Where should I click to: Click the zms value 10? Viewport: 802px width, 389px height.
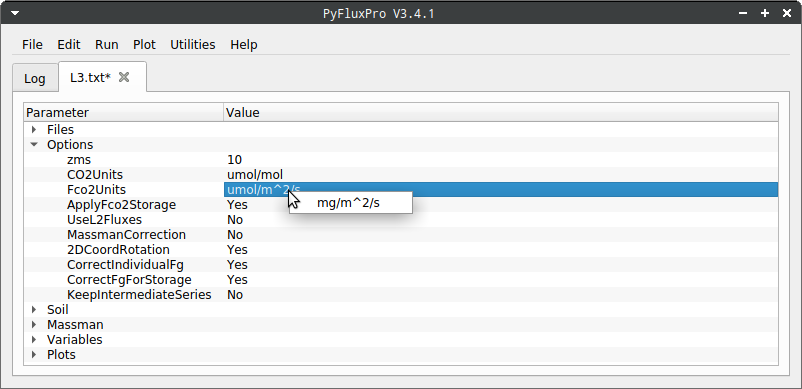[234, 160]
